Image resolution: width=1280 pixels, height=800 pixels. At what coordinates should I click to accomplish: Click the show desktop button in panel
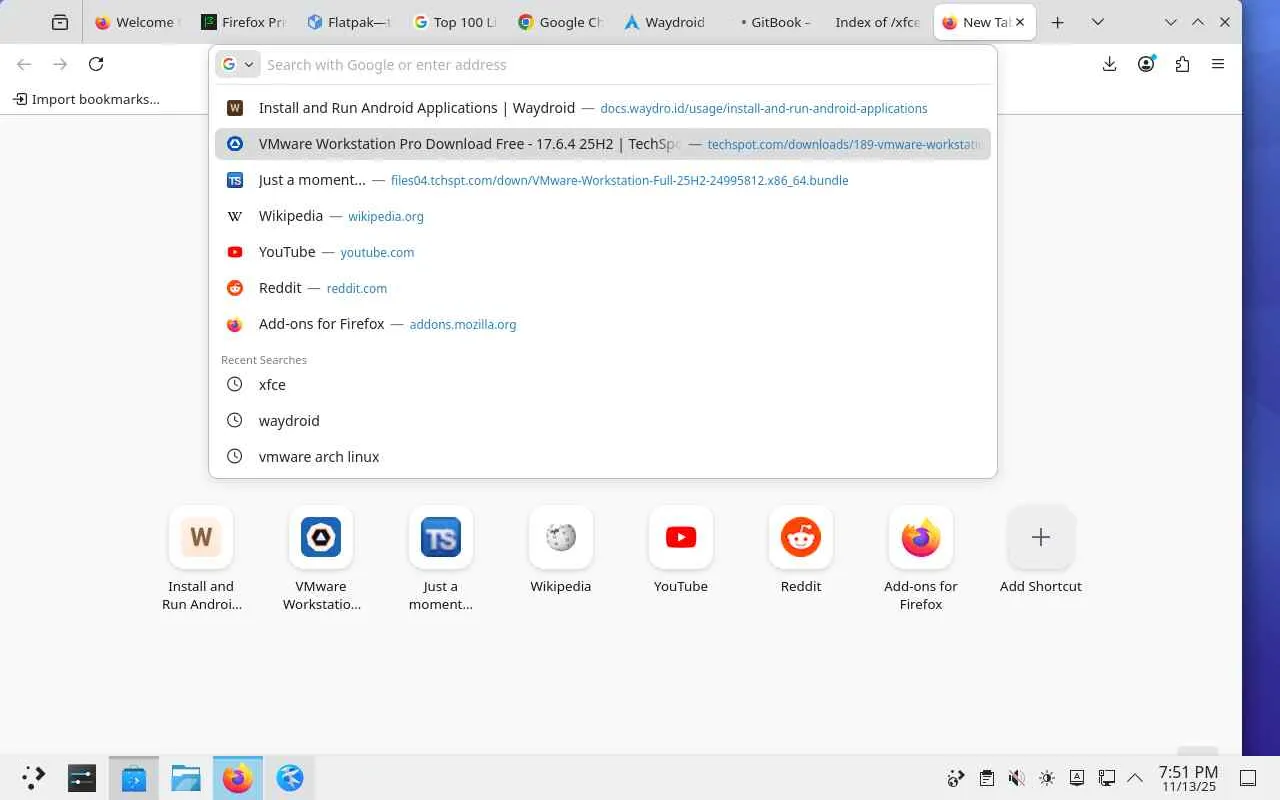pyautogui.click(x=1248, y=778)
